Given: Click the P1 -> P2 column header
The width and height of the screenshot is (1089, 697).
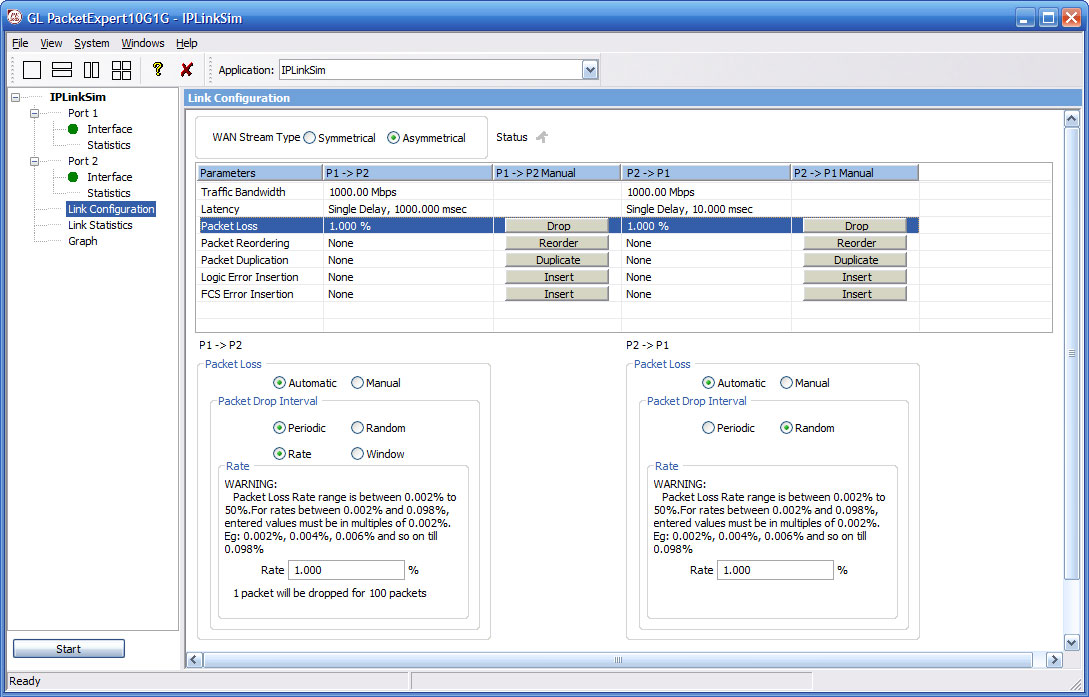Looking at the screenshot, I should pyautogui.click(x=408, y=173).
